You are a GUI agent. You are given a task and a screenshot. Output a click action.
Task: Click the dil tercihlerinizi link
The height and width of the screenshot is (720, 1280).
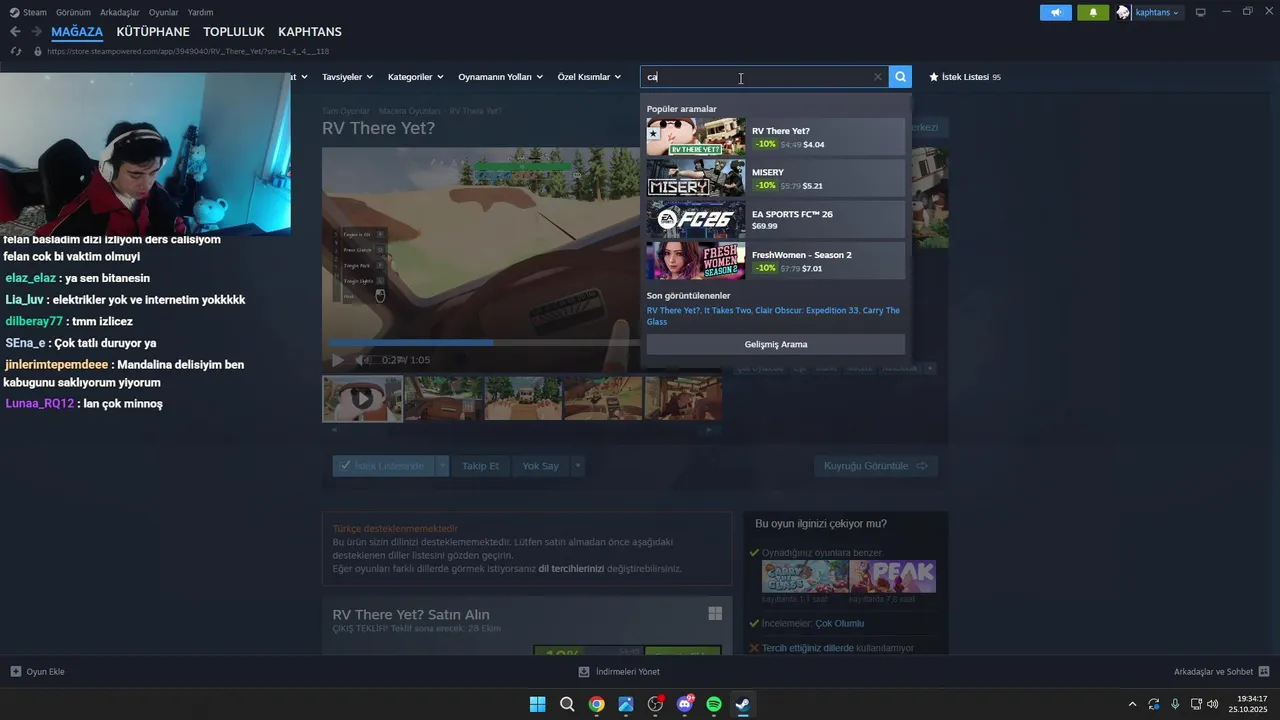click(571, 568)
